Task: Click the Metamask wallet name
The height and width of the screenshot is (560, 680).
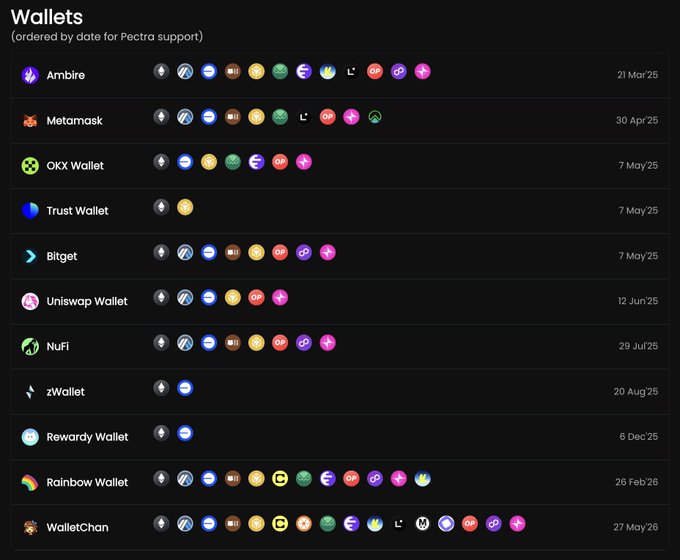Action: (x=75, y=121)
